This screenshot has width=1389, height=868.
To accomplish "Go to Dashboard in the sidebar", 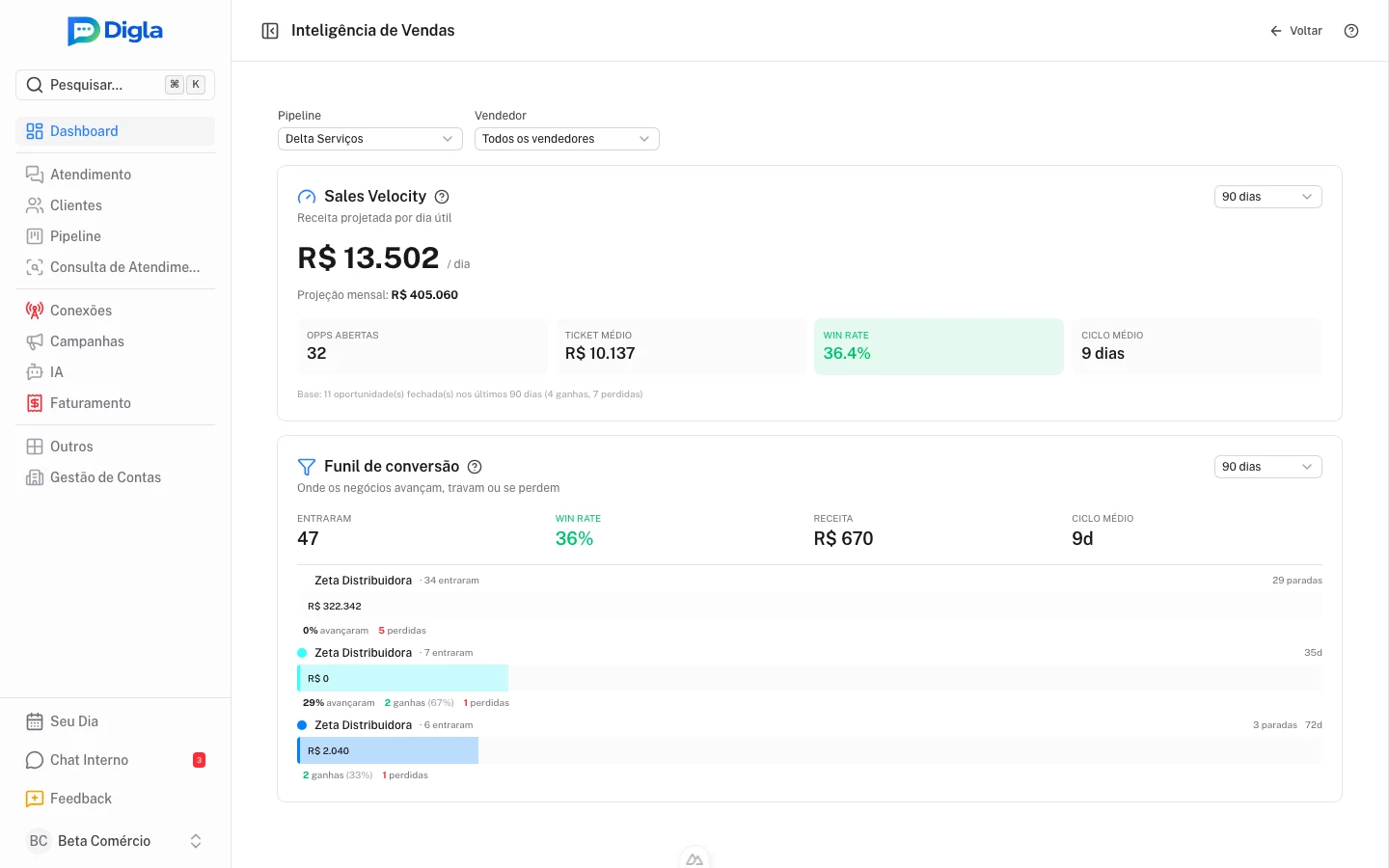I will click(x=115, y=131).
